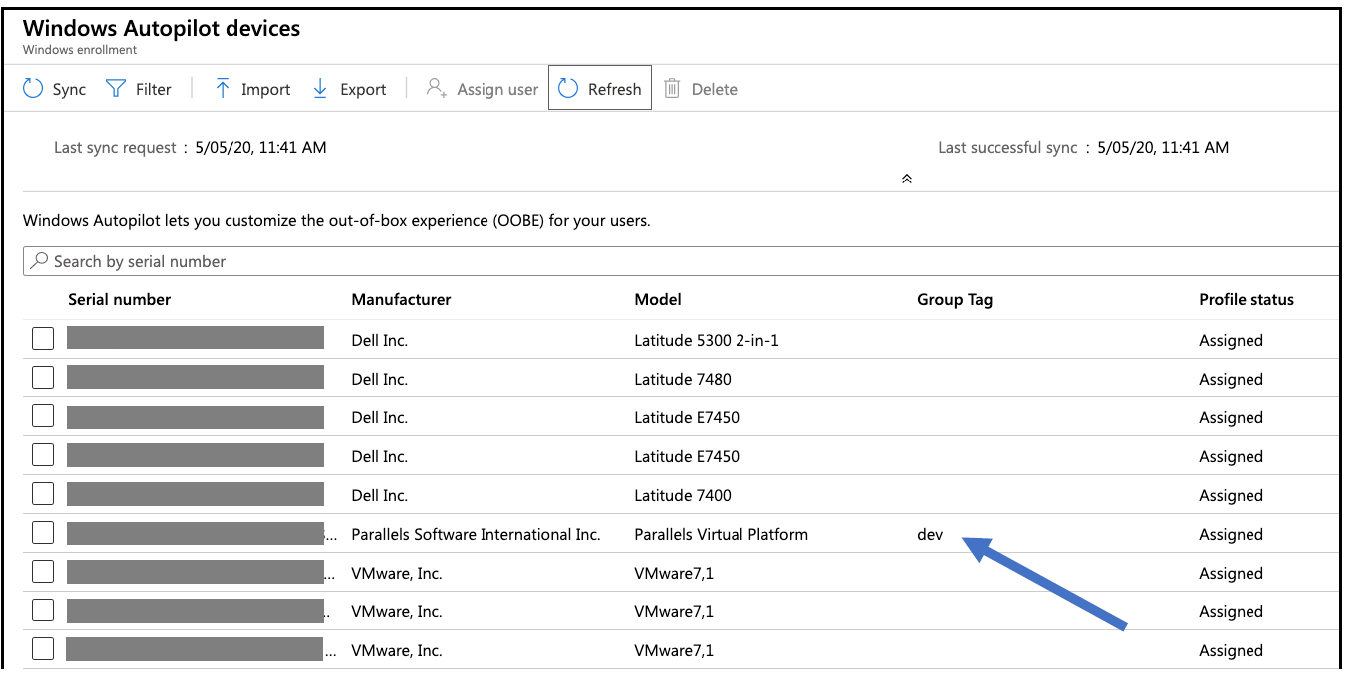Click the Filter toolbar label
Screen dimensions: 1358x681
click(x=154, y=89)
